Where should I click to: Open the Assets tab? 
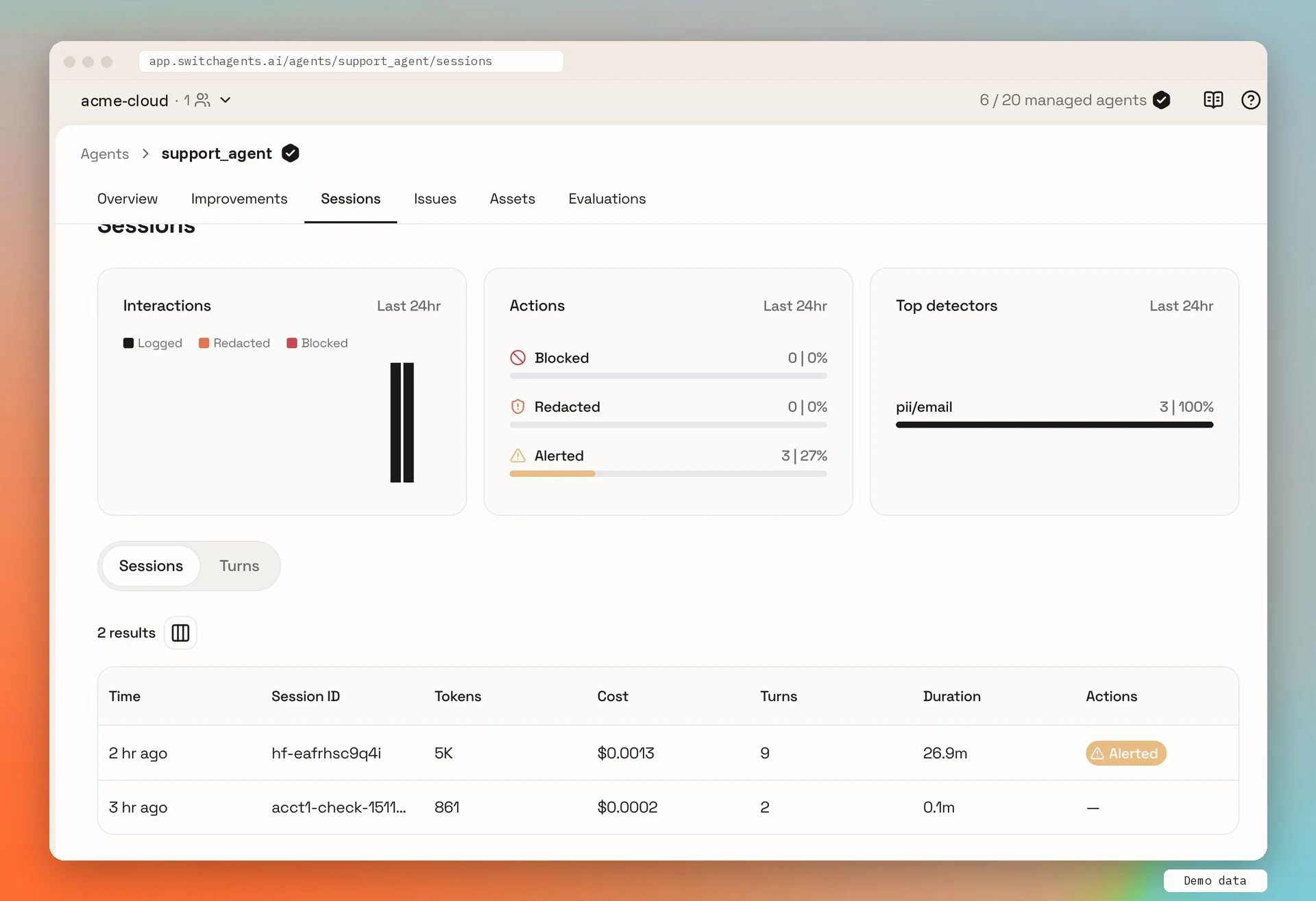(x=512, y=199)
